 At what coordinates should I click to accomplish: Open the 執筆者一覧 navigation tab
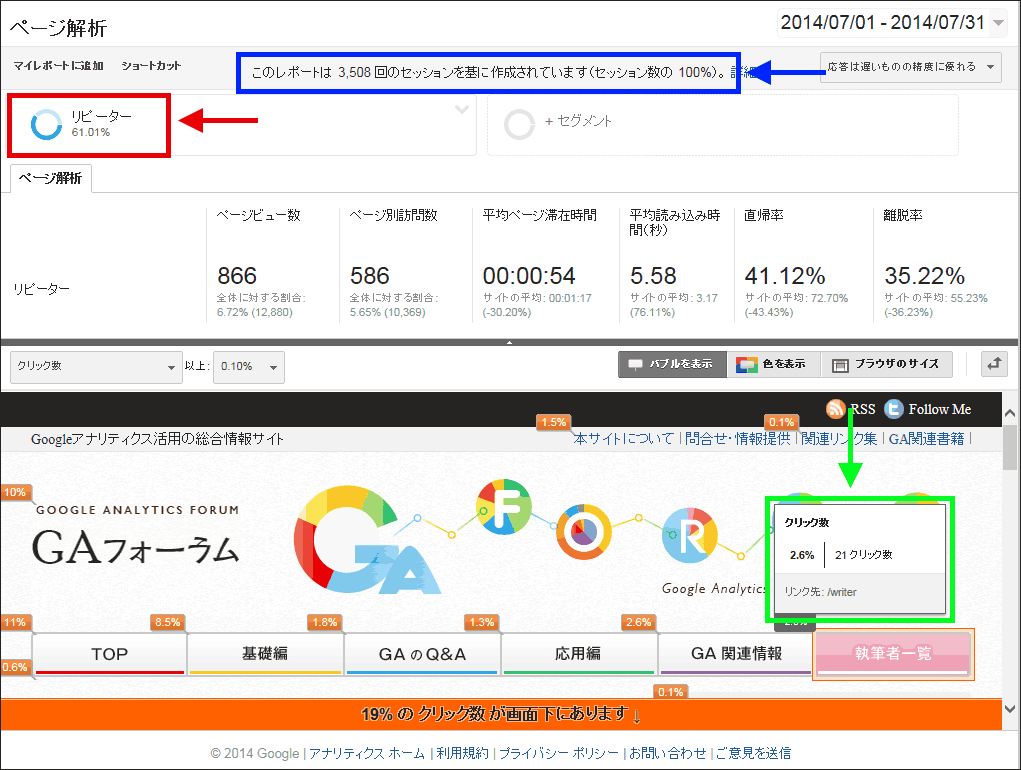click(893, 654)
